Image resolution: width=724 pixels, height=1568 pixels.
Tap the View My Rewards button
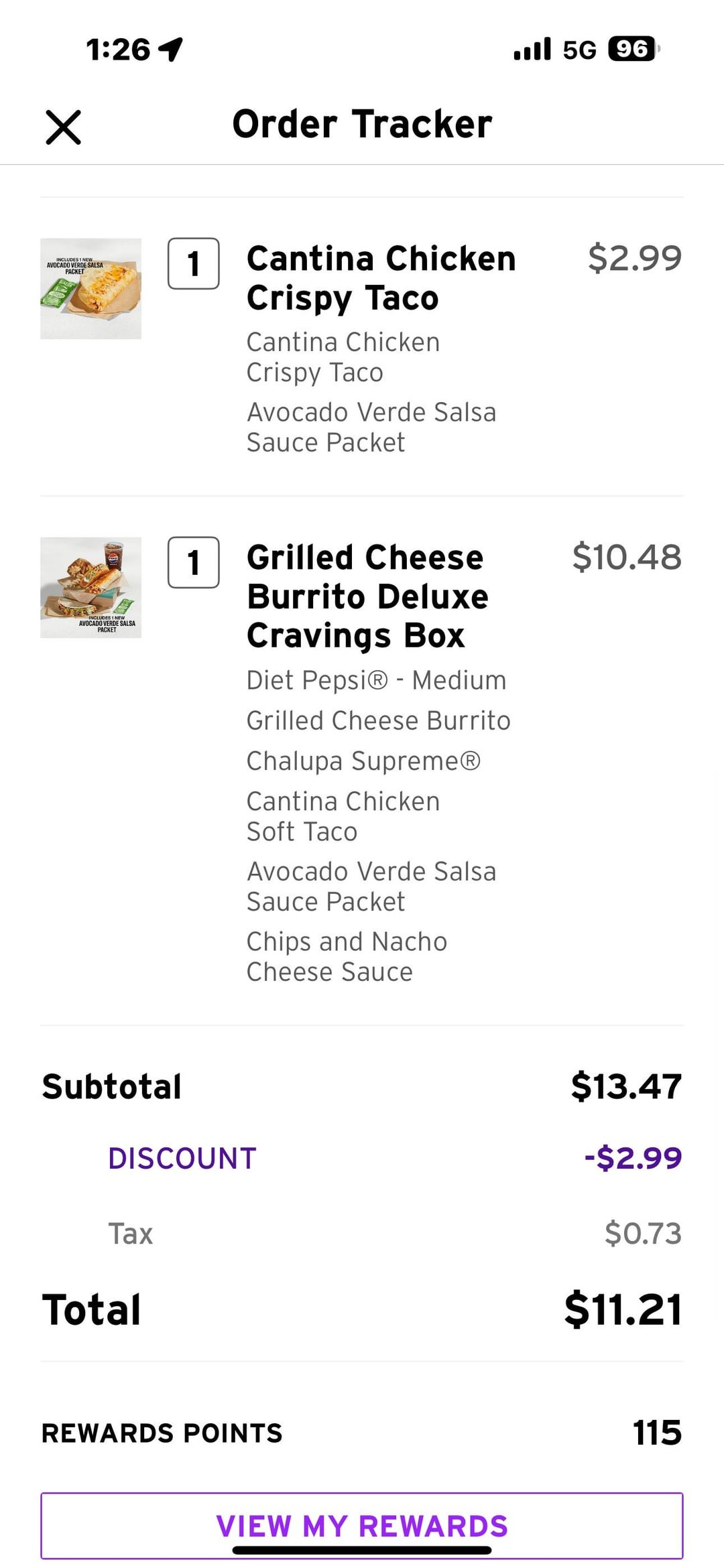(362, 1526)
